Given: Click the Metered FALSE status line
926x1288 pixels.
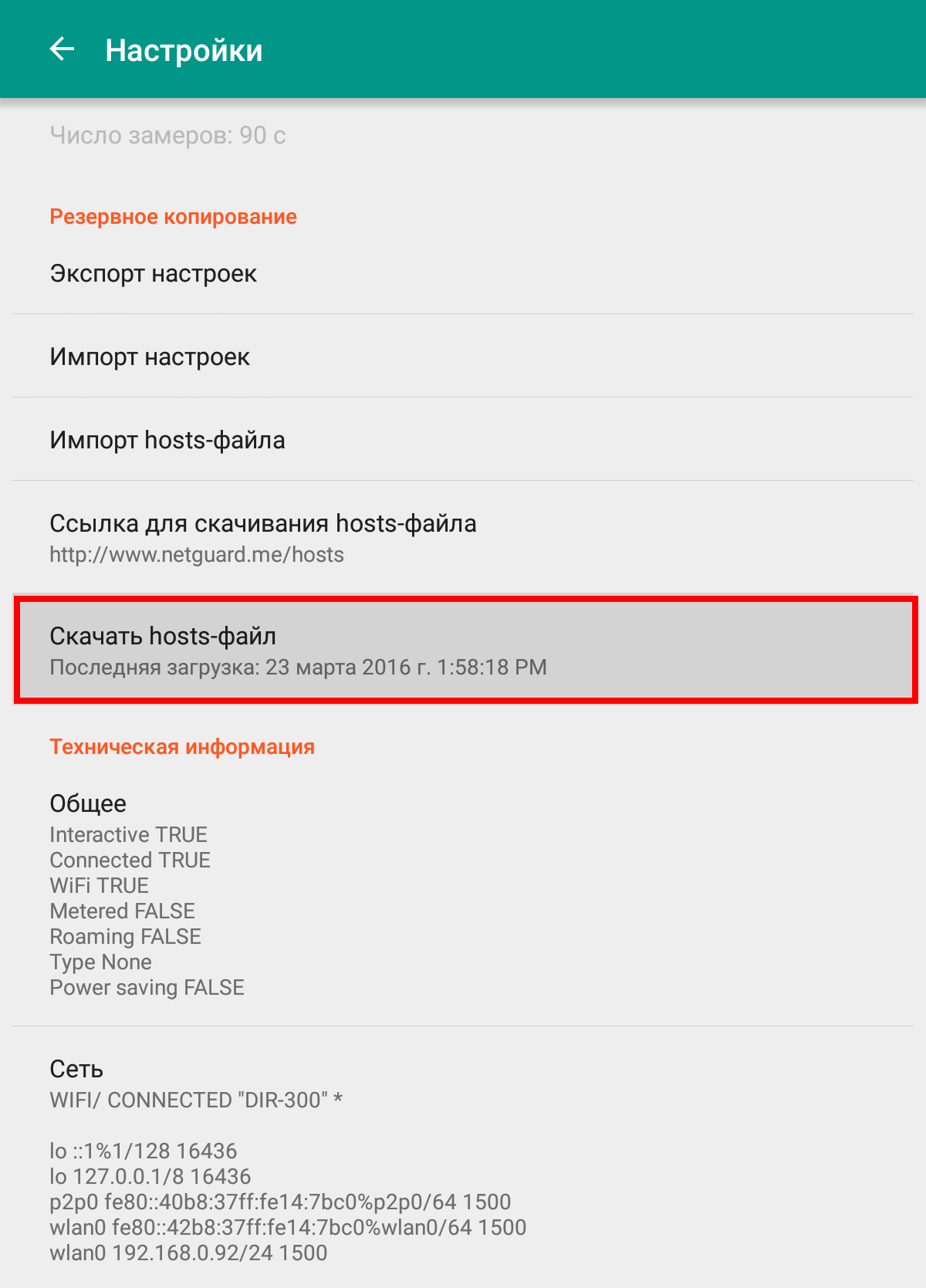Looking at the screenshot, I should click(x=122, y=911).
